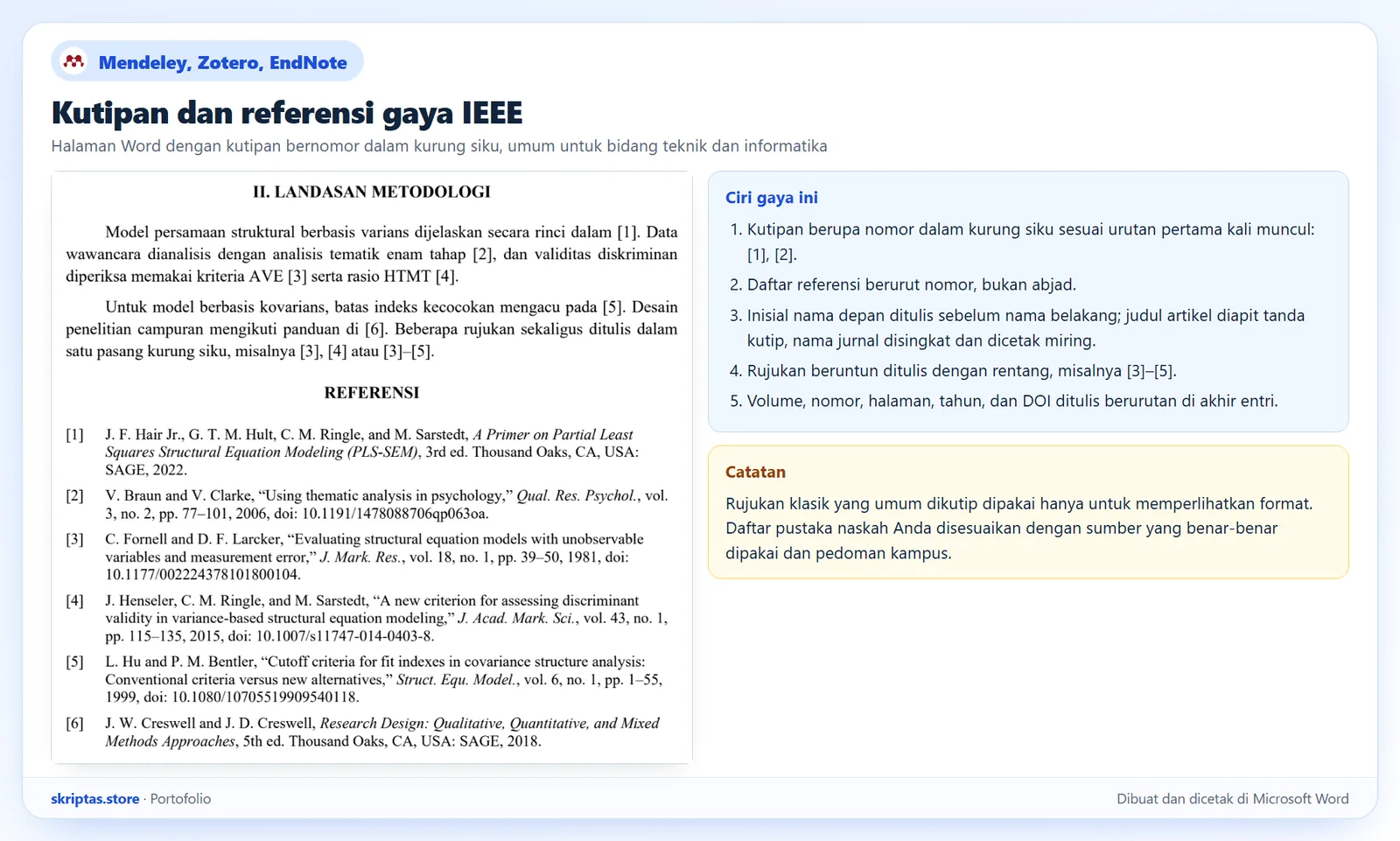This screenshot has height=841, width=1400.
Task: Click the "Catatan" note title
Action: (755, 472)
